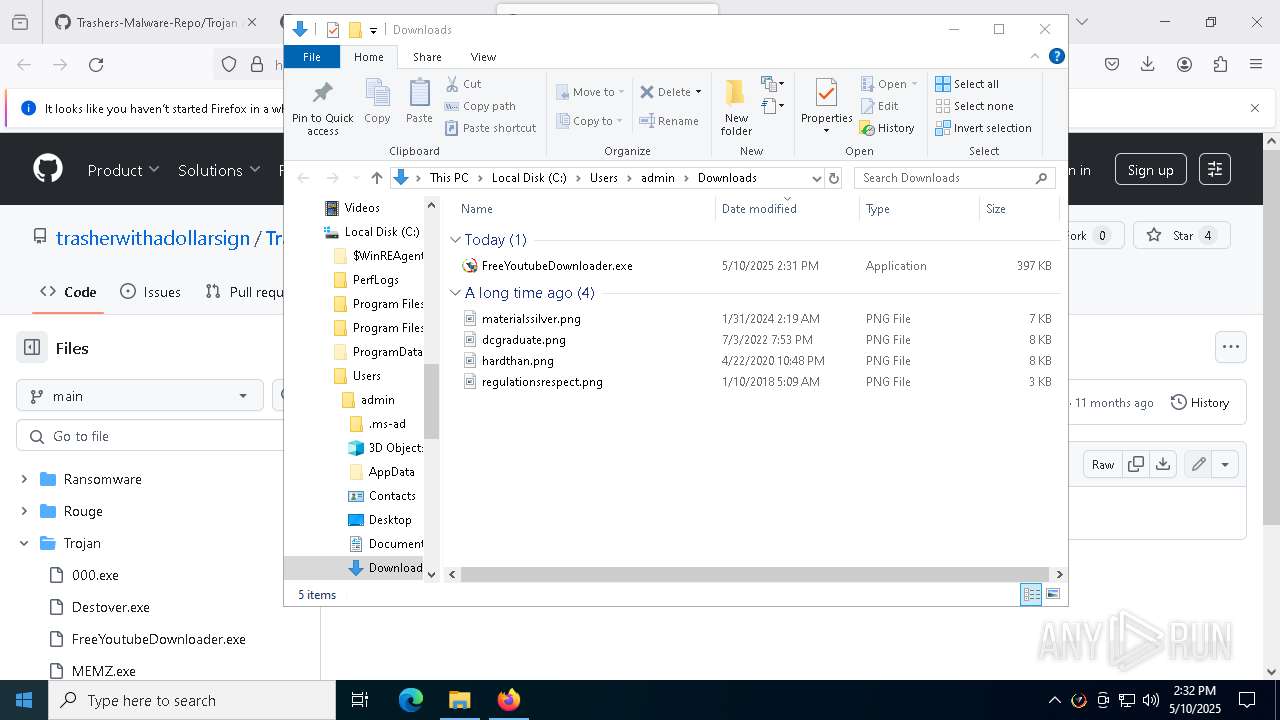Click the Search Downloads field
Image resolution: width=1280 pixels, height=720 pixels.
click(953, 178)
